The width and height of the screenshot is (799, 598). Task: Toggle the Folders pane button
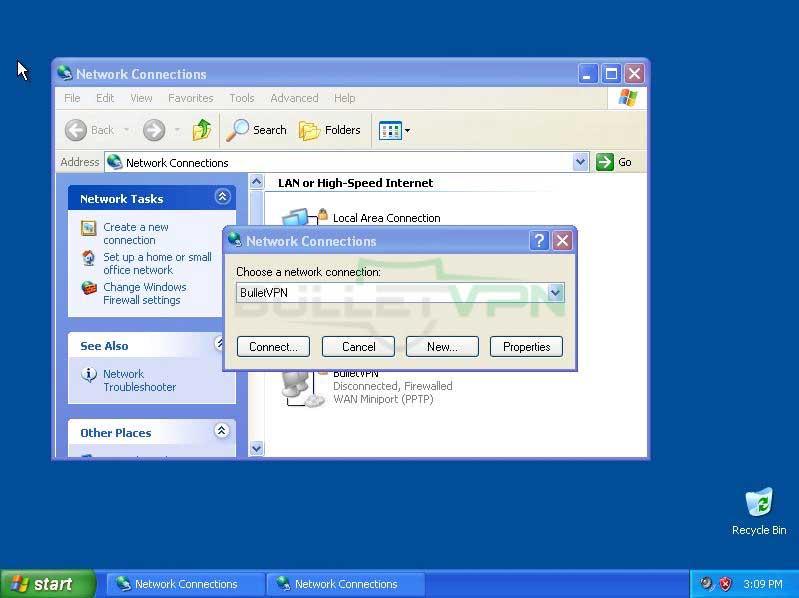pos(330,130)
